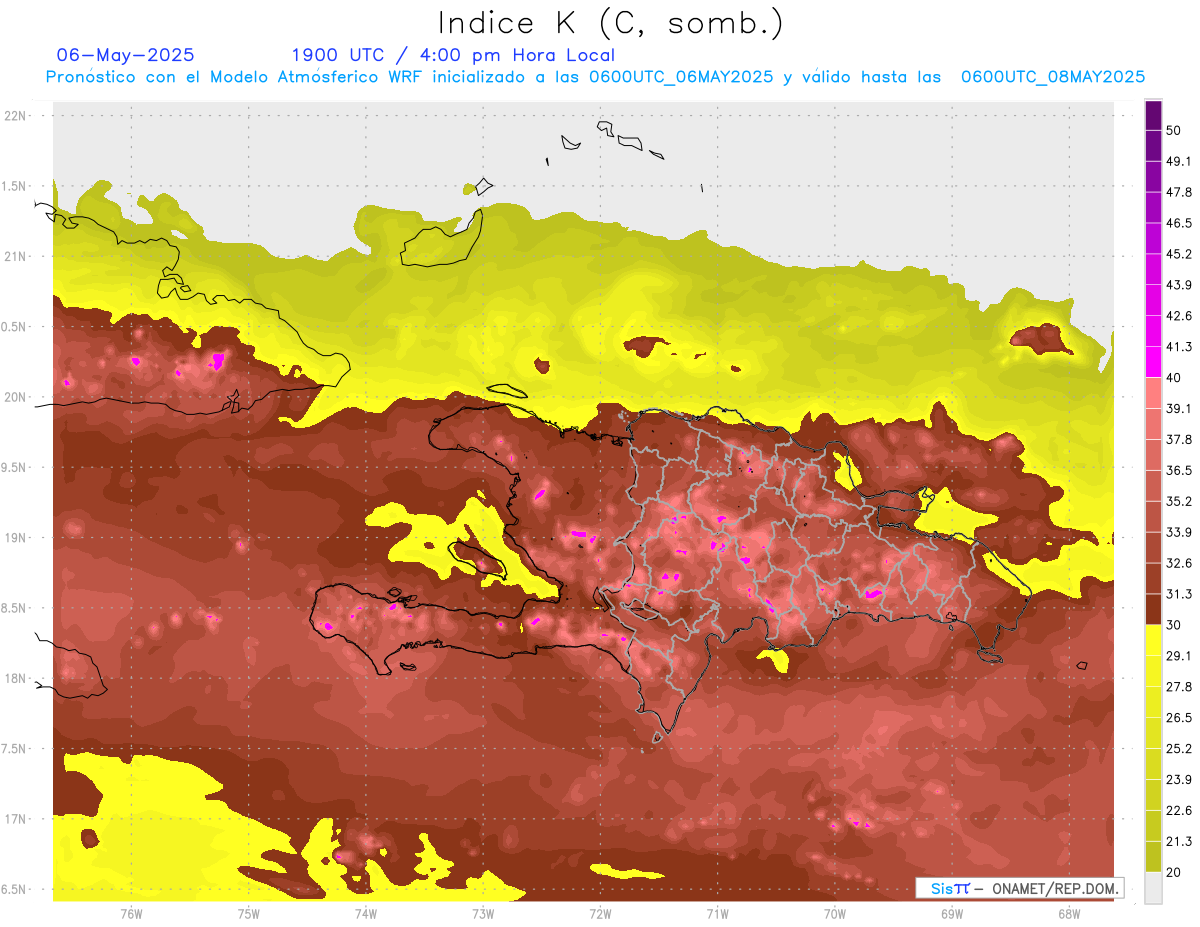Screen dimensions: 1200x927
Task: Click colorbar label "22.6"
Action: 1179,810
